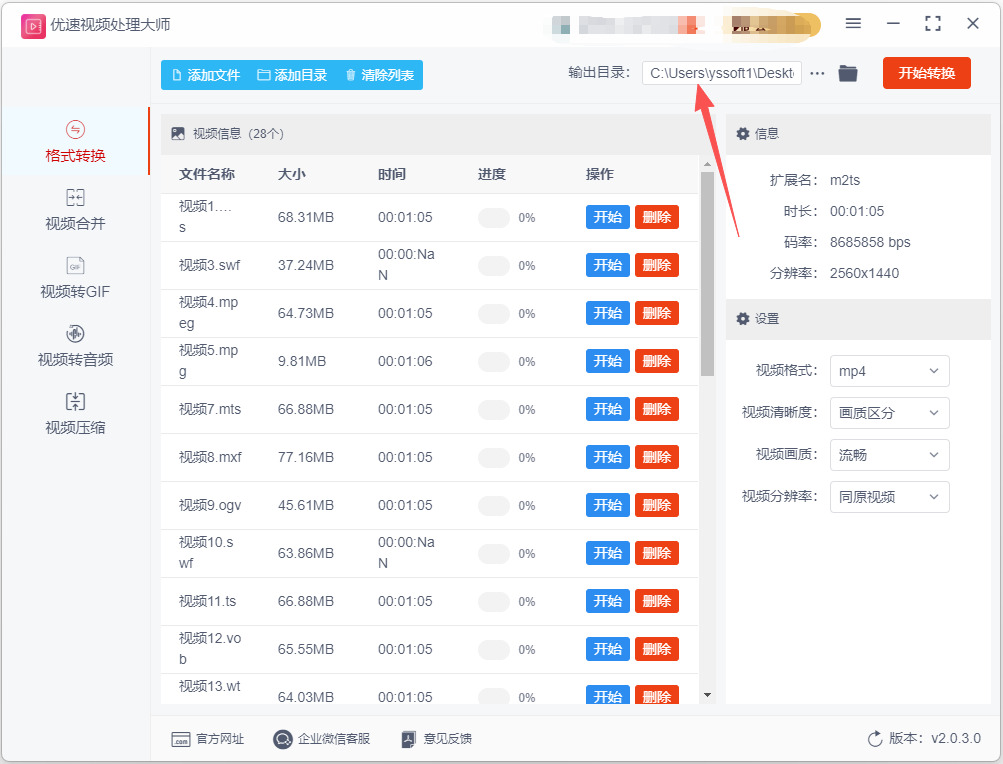This screenshot has height=764, width=1003.
Task: Click 开始 for 视频11.ts
Action: [608, 601]
